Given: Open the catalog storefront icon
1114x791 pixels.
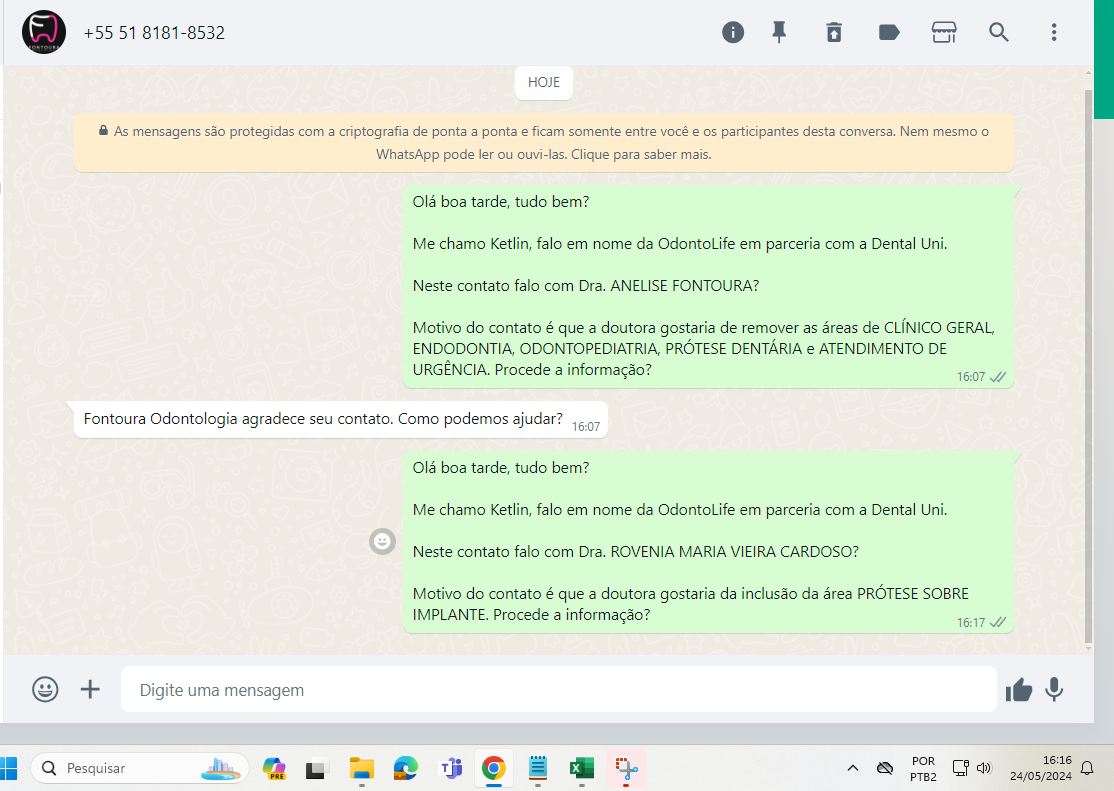Looking at the screenshot, I should (943, 32).
